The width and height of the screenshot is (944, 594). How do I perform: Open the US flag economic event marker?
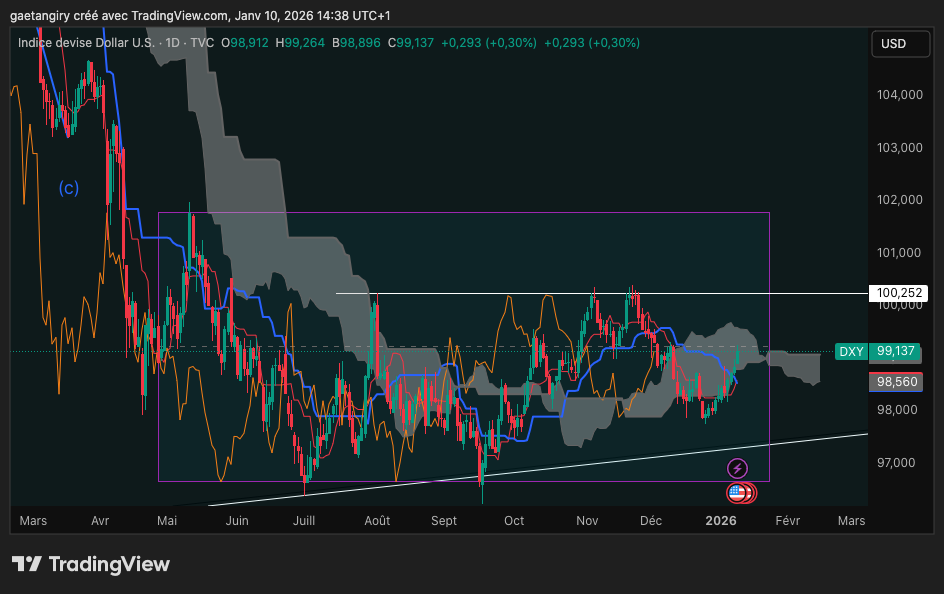[738, 491]
